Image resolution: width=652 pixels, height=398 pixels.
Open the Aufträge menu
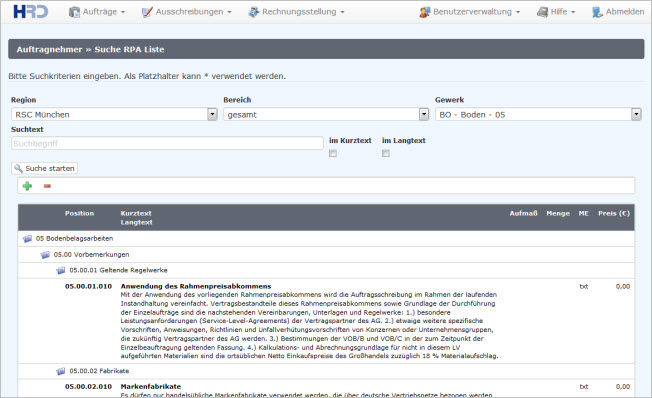[97, 12]
